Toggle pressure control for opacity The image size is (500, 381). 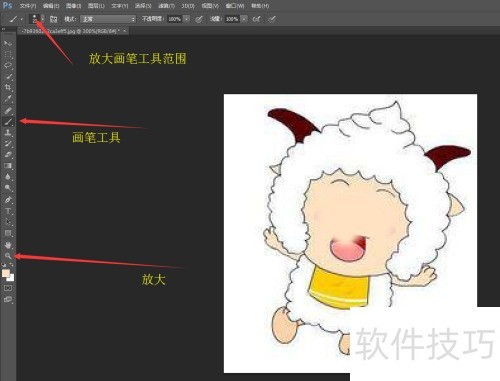pos(199,19)
